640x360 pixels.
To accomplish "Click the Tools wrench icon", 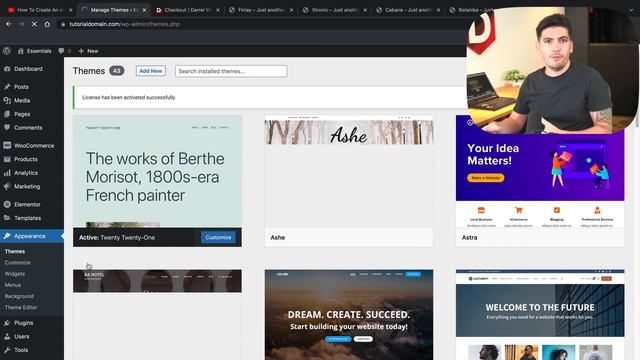I will pos(7,350).
